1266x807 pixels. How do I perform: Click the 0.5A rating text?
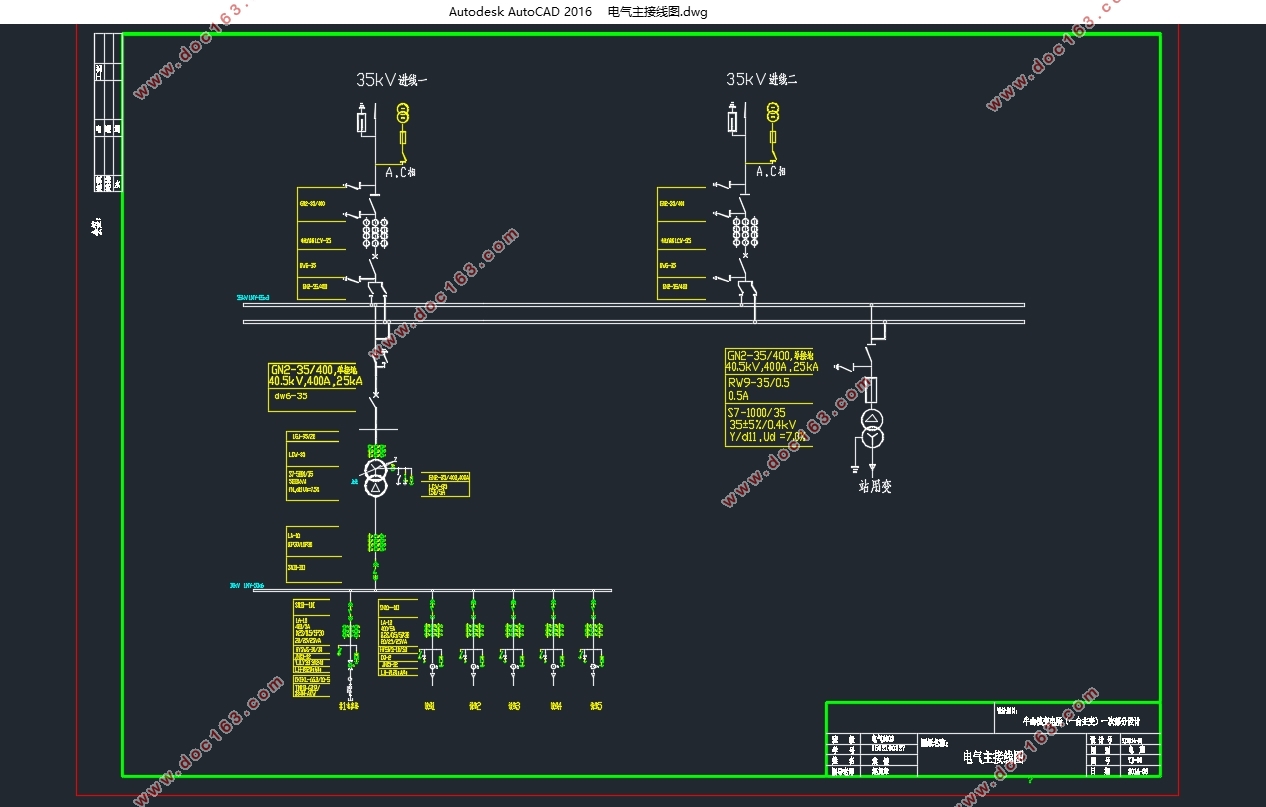click(739, 395)
